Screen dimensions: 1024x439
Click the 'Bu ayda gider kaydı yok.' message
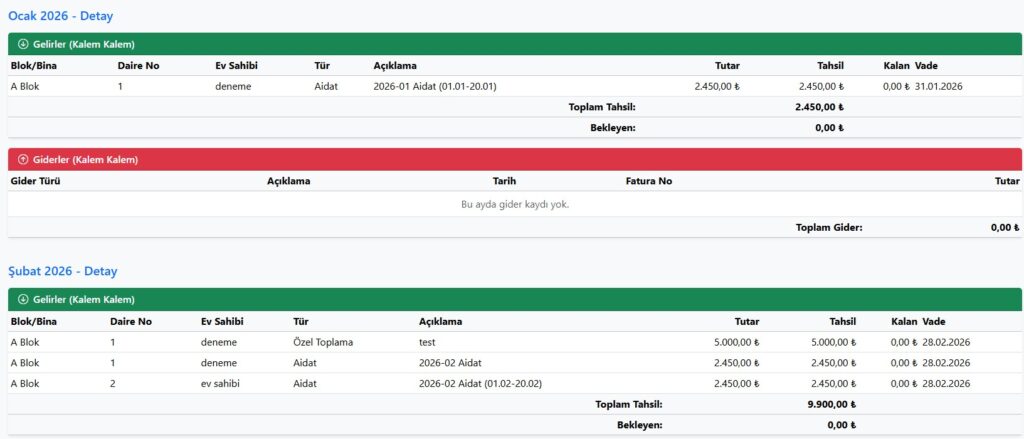[514, 204]
